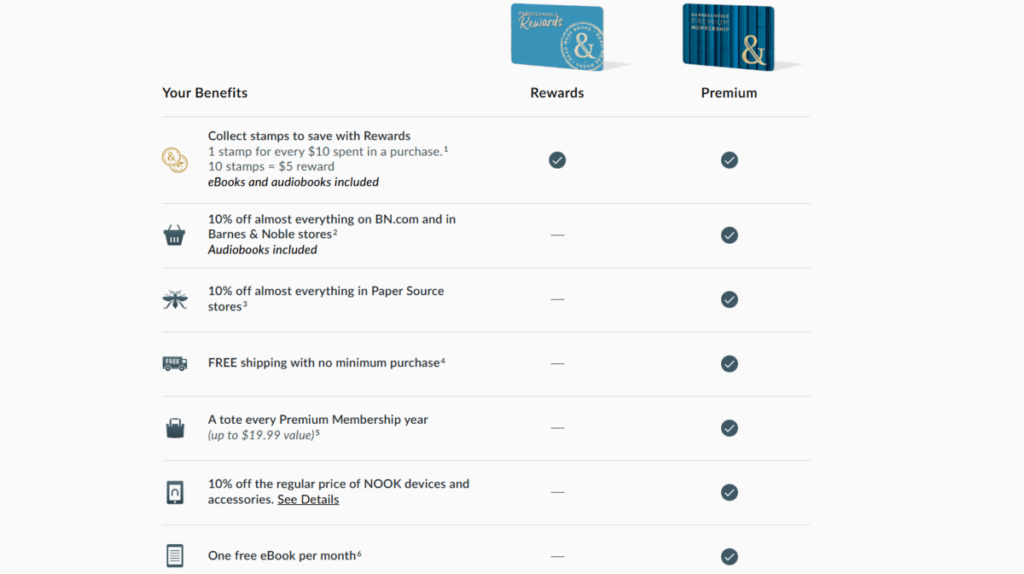The height and width of the screenshot is (574, 1024).
Task: Click the Premium checkmark for free shipping
Action: click(x=729, y=364)
